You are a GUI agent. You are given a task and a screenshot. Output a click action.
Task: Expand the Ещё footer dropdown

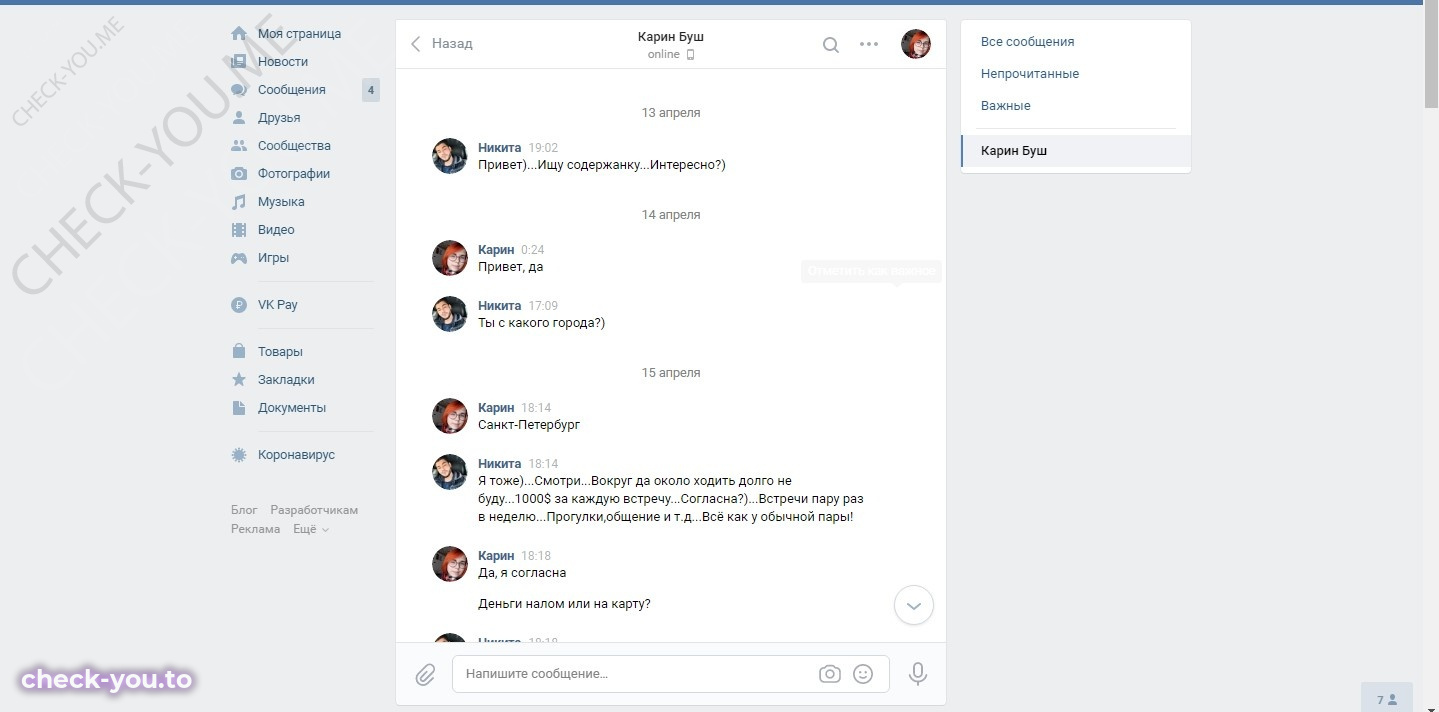click(x=311, y=529)
